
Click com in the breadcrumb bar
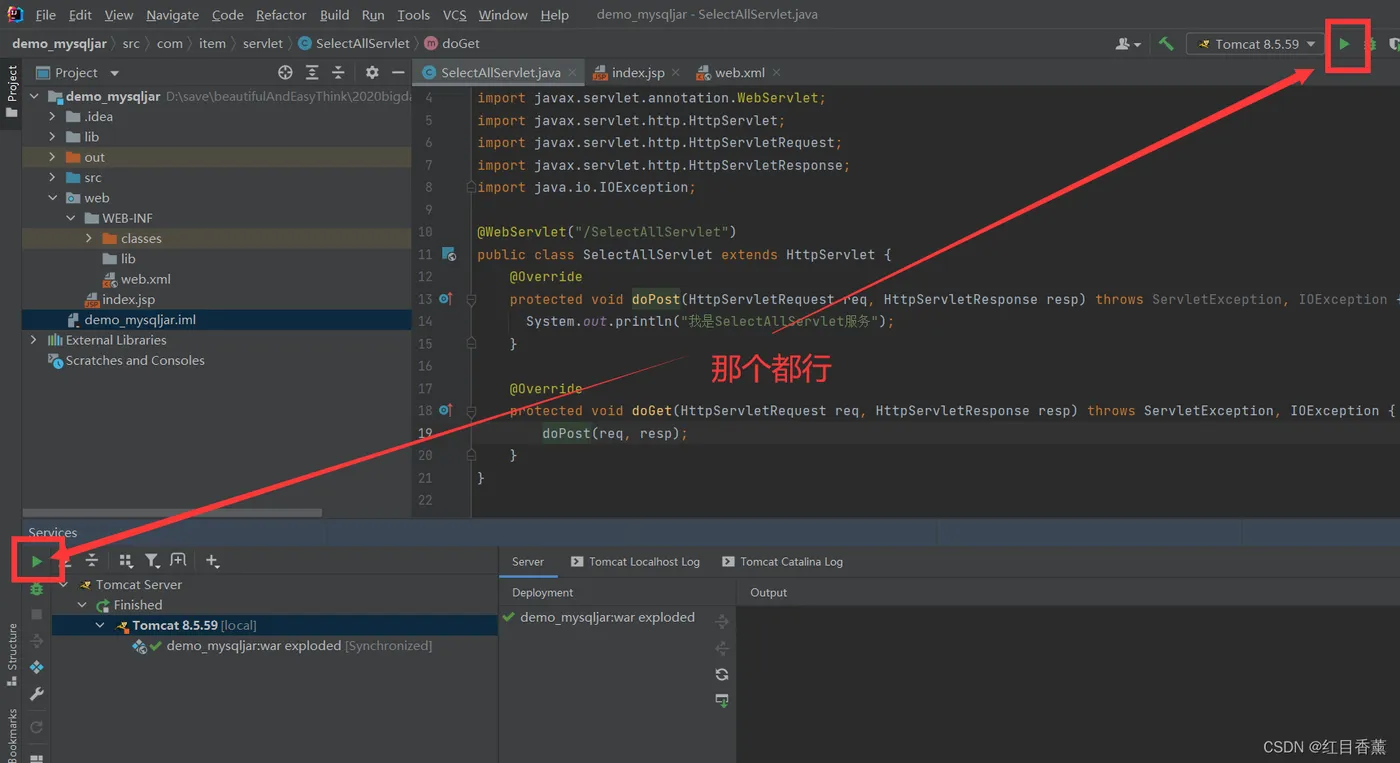pos(170,43)
